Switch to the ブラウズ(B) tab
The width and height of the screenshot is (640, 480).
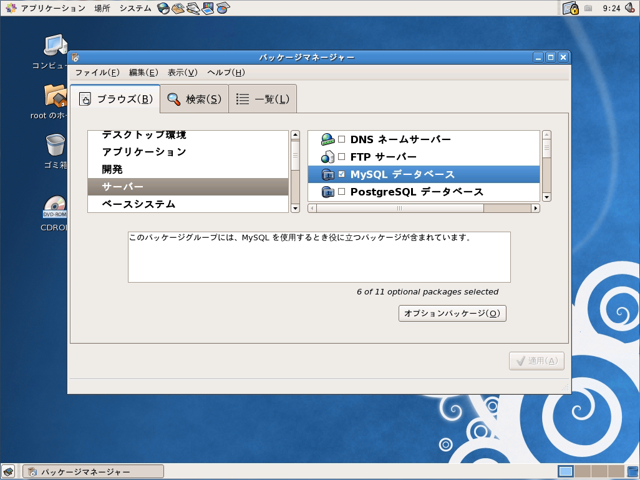coord(116,99)
